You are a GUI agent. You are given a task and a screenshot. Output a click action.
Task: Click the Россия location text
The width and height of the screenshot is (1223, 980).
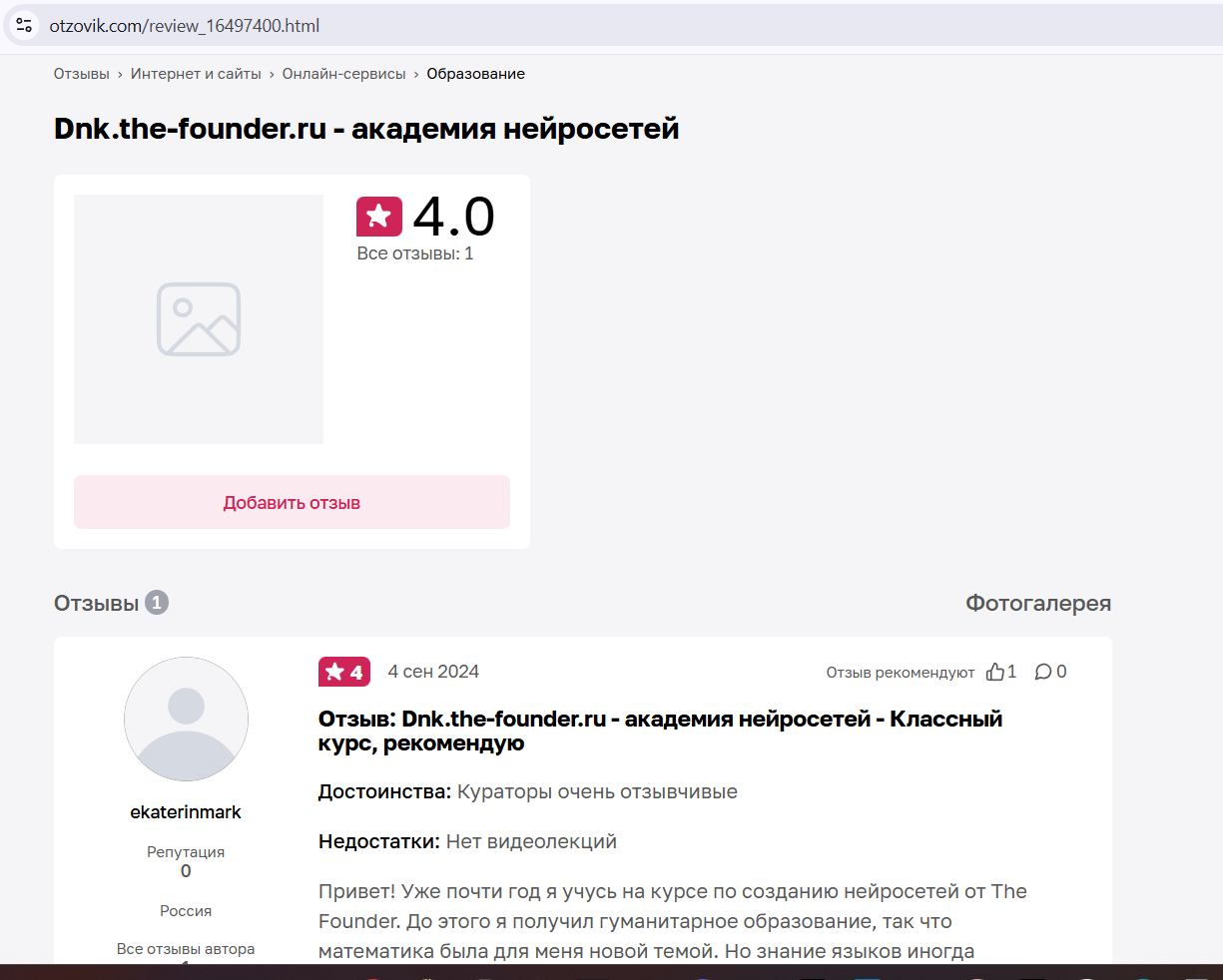coord(186,911)
